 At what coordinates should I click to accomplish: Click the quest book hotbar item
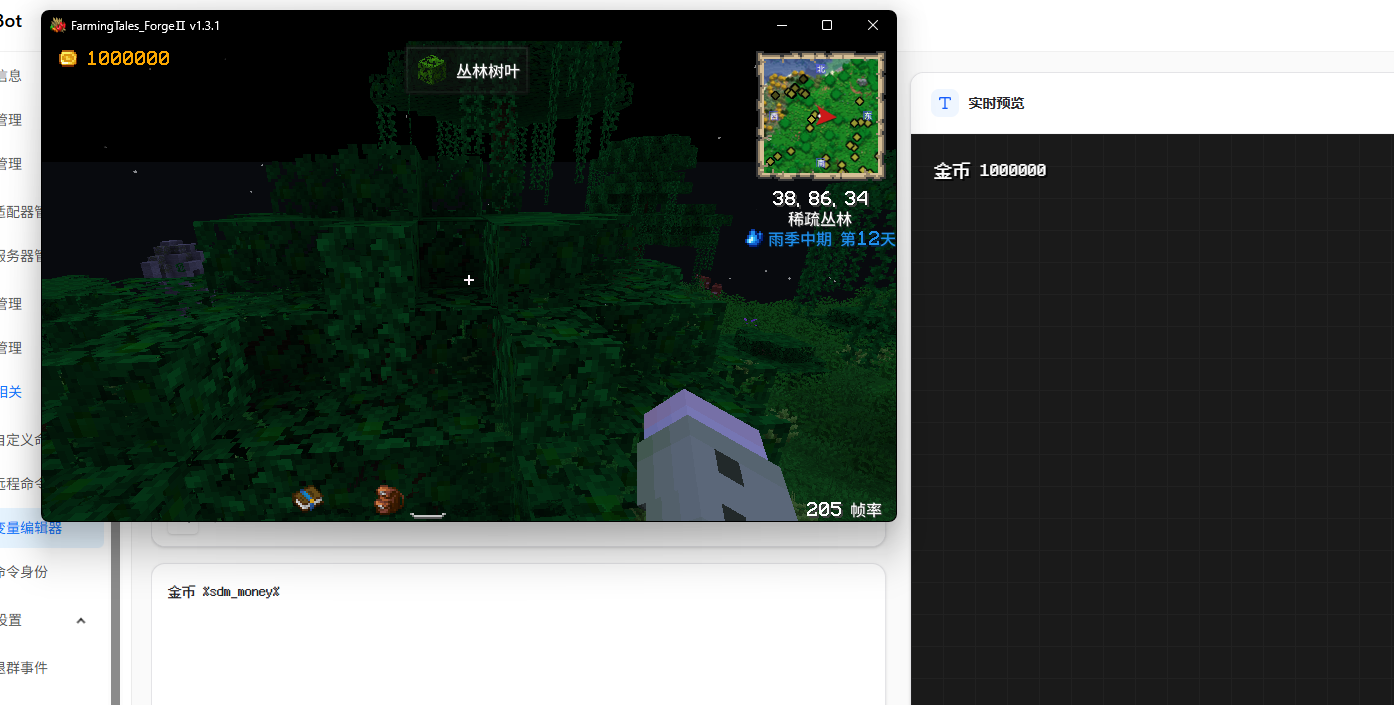click(x=307, y=498)
